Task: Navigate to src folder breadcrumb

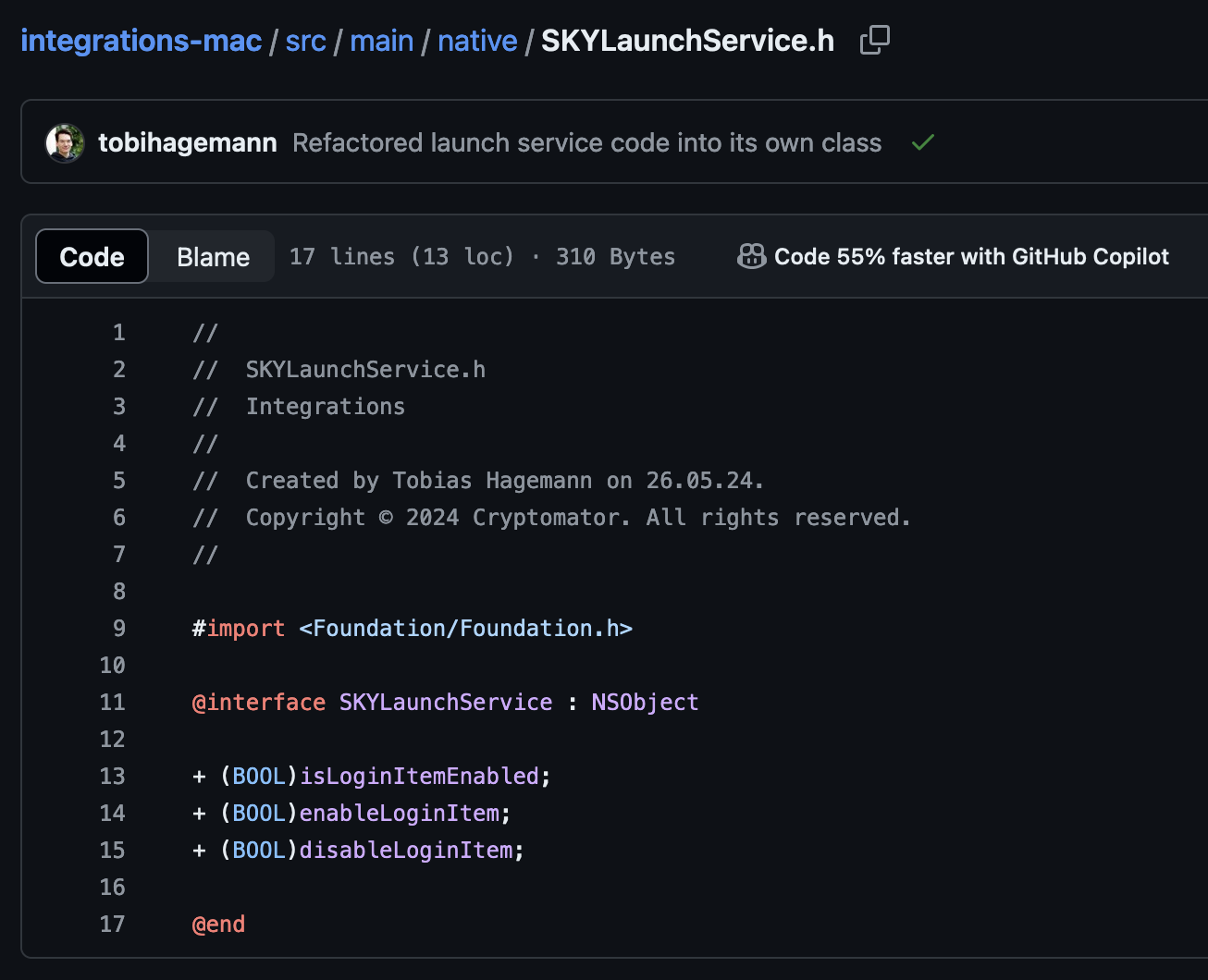Action: coord(305,41)
